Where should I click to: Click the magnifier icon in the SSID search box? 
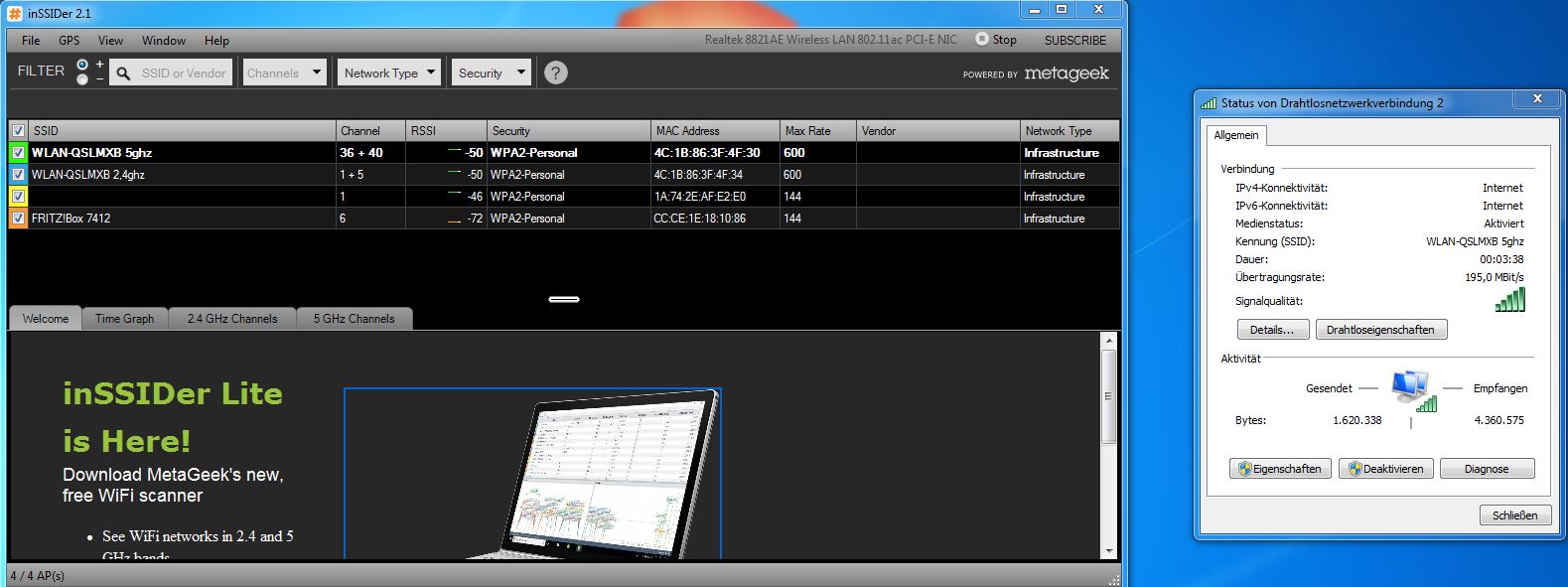[x=124, y=73]
